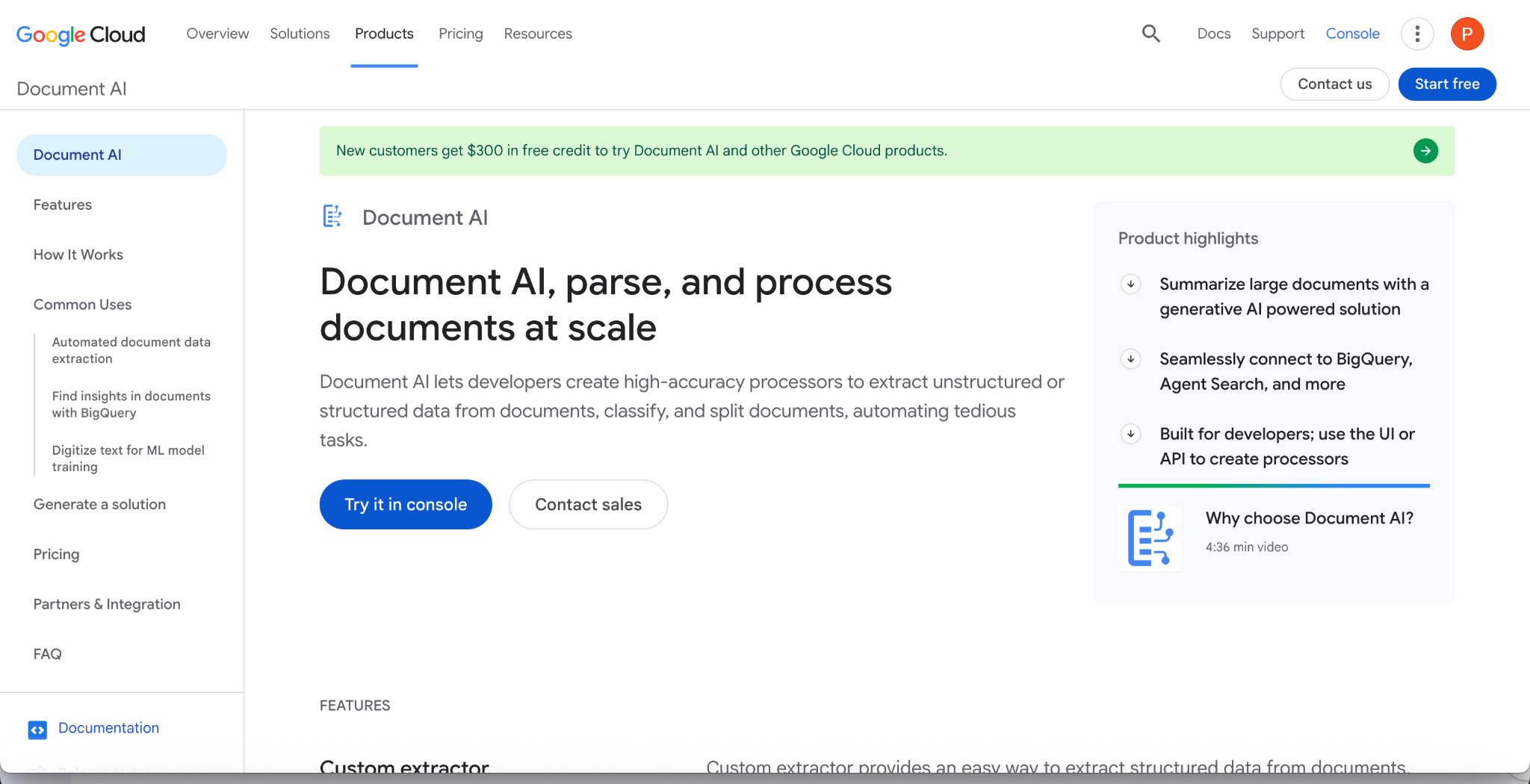Screen dimensions: 1530x784
Task: Click the 'Try it in console' button
Action: pos(406,505)
